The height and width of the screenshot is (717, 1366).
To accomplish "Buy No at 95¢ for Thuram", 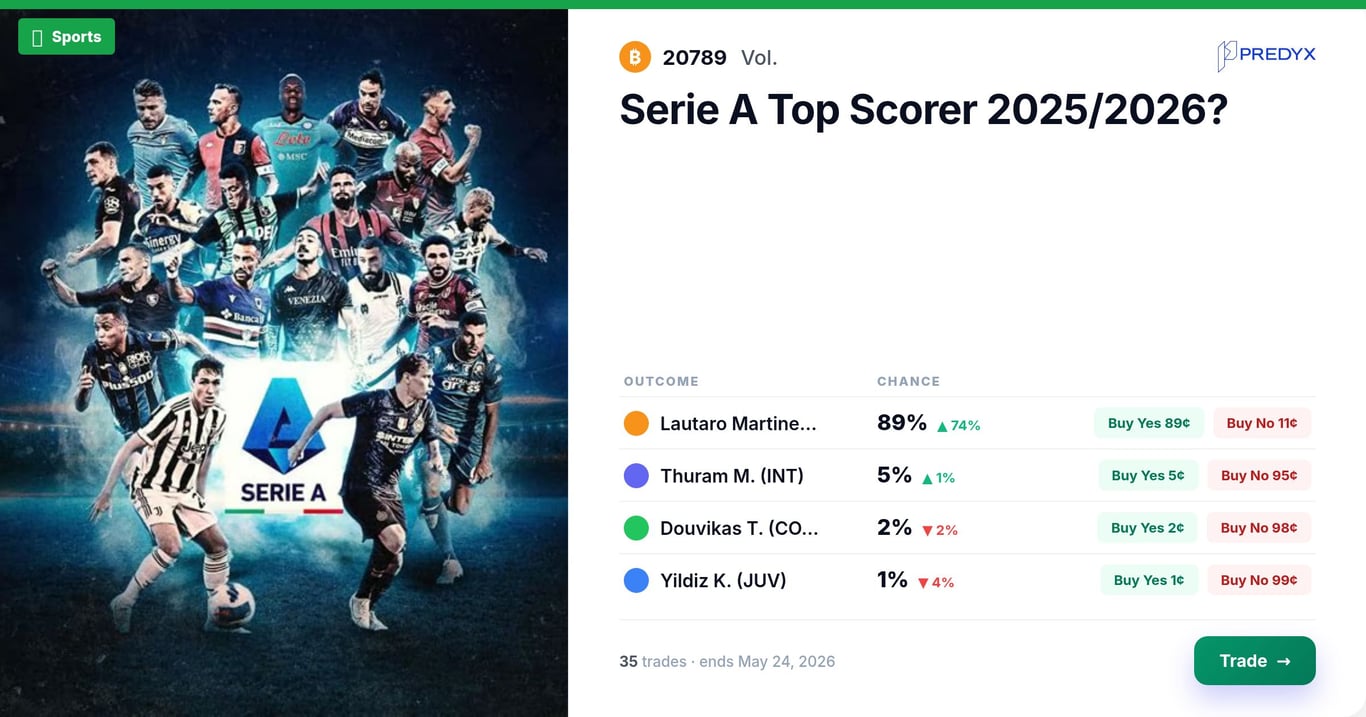I will pos(1259,476).
